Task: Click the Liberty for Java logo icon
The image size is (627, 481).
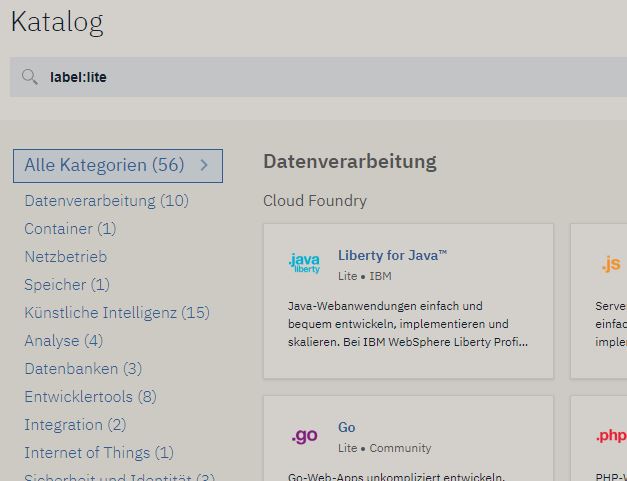Action: pos(304,264)
